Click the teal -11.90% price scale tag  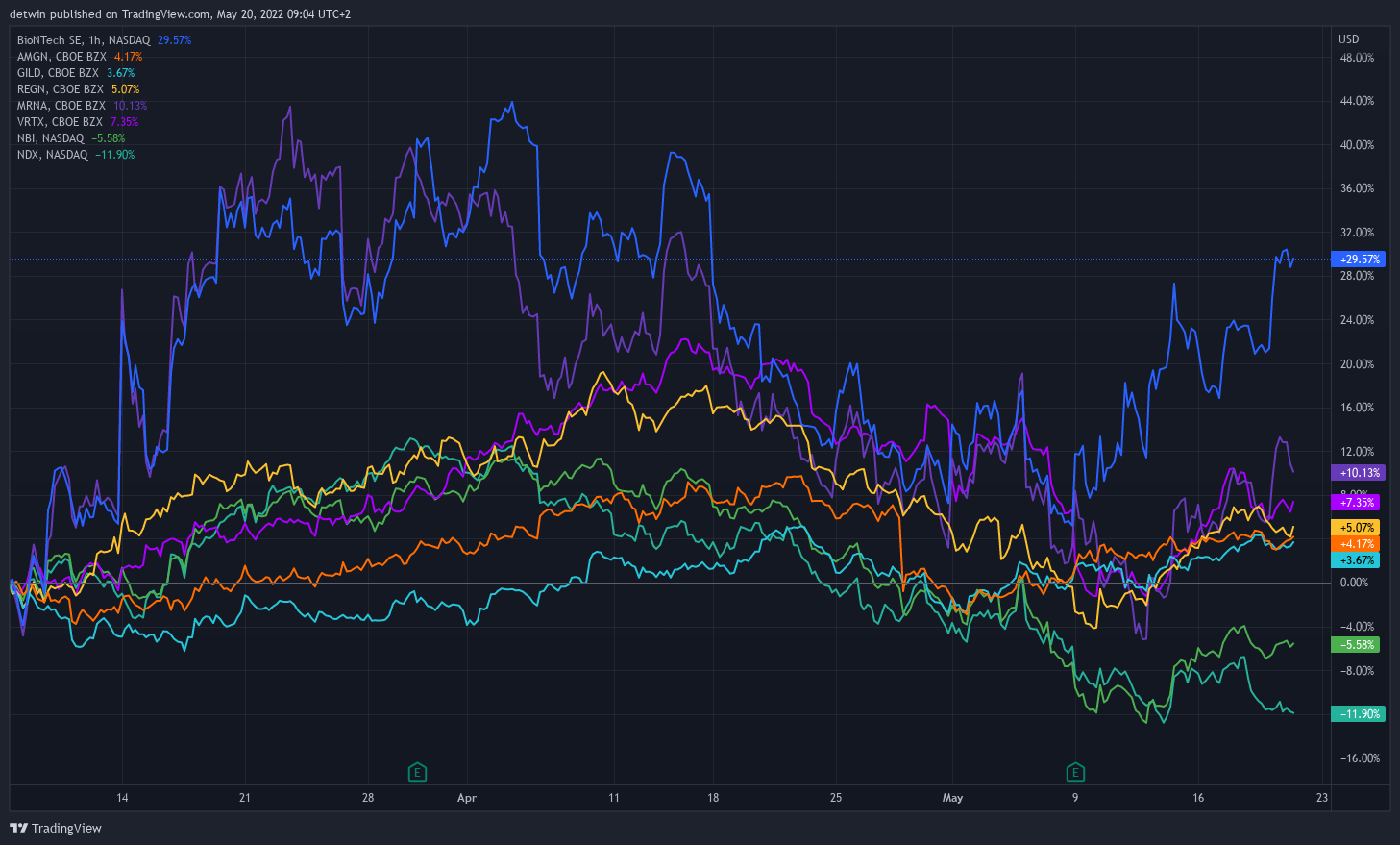(x=1357, y=714)
